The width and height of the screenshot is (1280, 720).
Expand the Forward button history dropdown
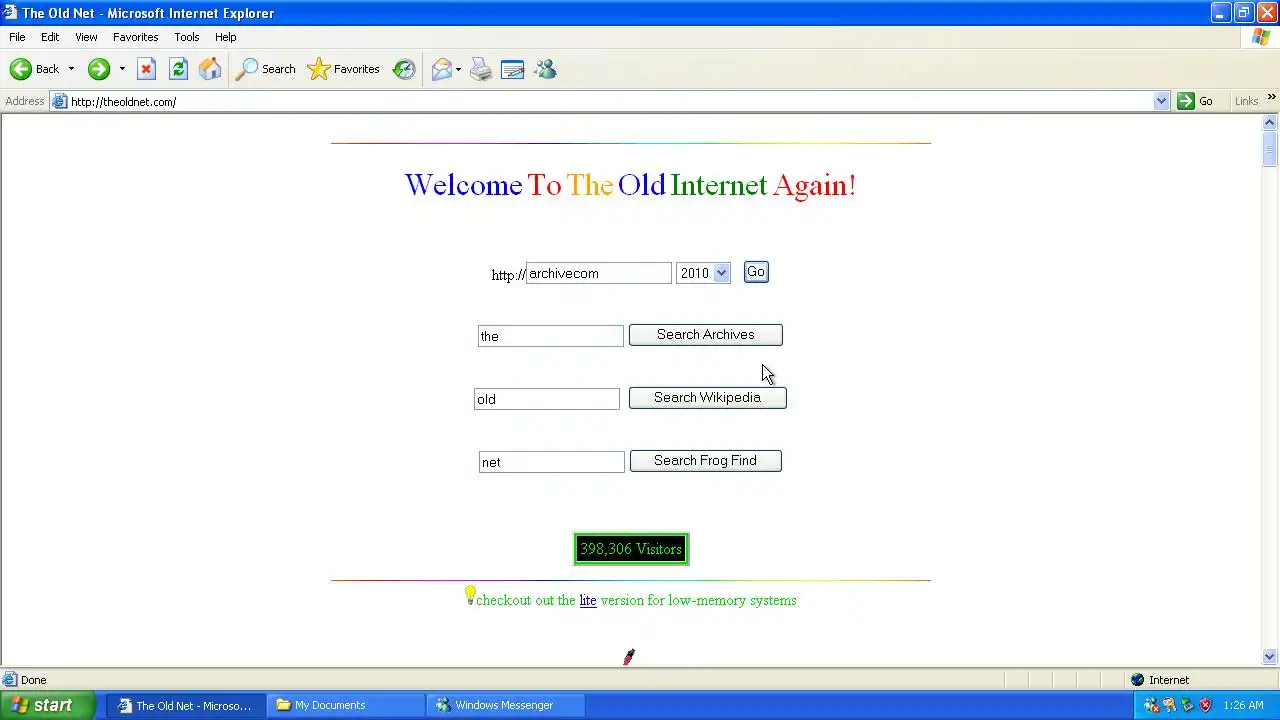(122, 69)
